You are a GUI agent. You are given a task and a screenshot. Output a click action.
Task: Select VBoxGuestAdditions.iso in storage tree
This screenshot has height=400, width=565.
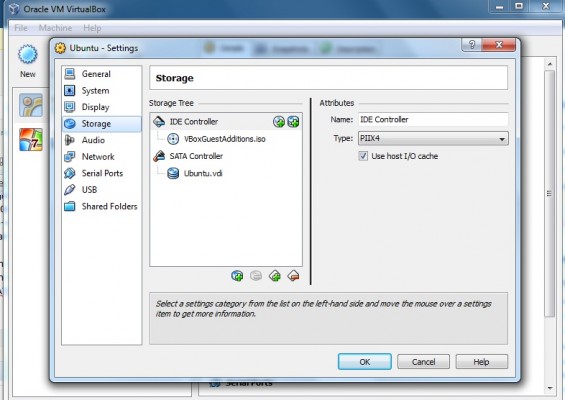225,139
